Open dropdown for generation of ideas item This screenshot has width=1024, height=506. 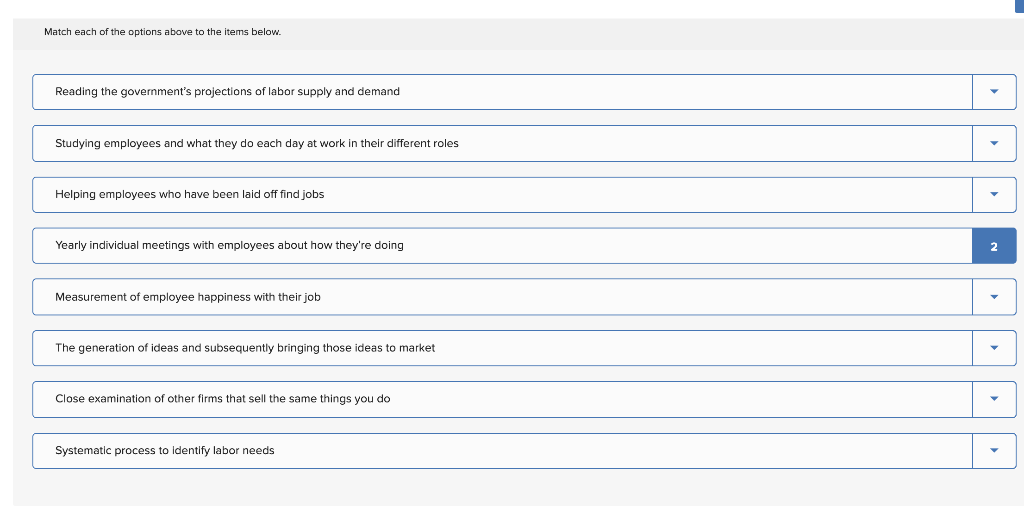point(993,348)
